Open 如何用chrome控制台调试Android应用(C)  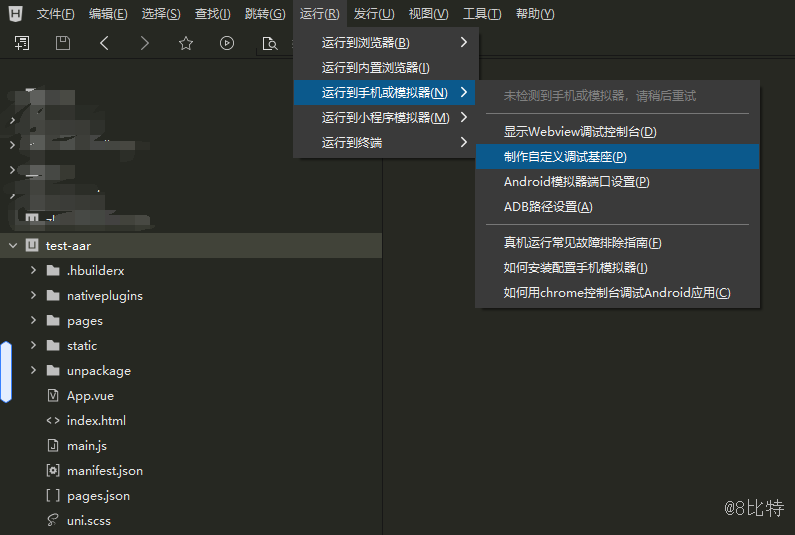[x=617, y=293]
